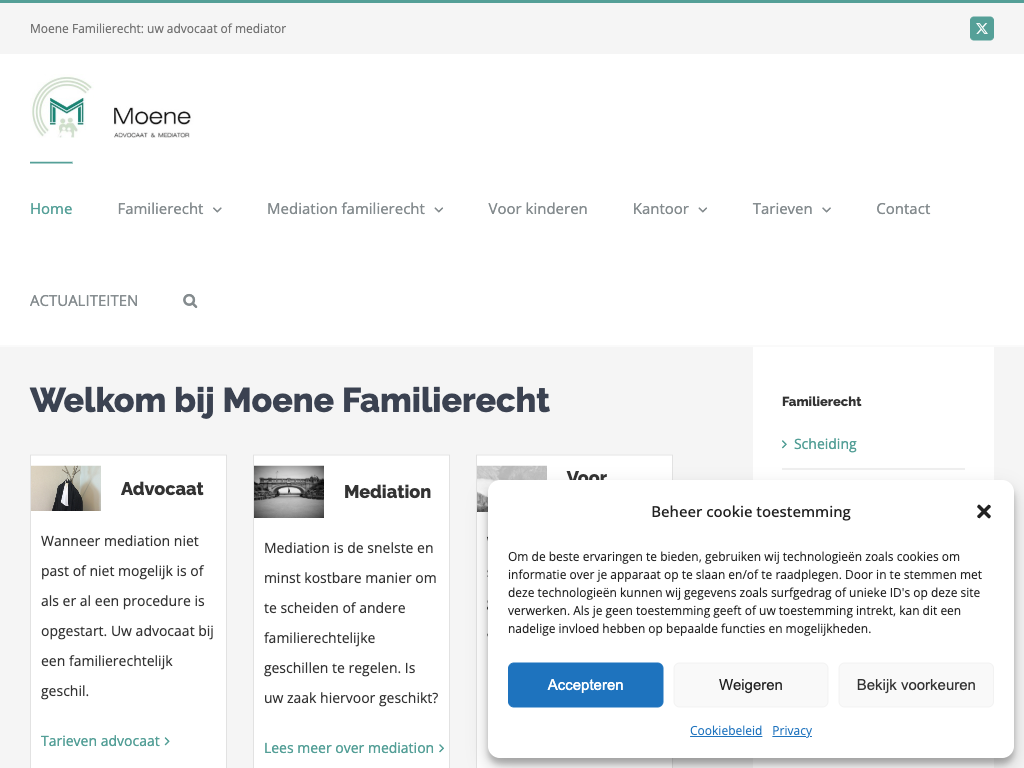
Task: Click the Moene logo in header
Action: (111, 109)
